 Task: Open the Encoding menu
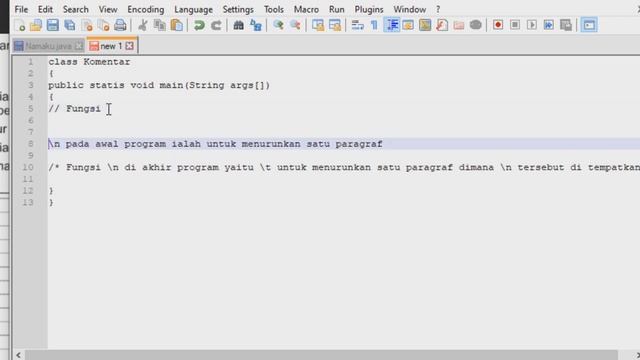coord(146,9)
